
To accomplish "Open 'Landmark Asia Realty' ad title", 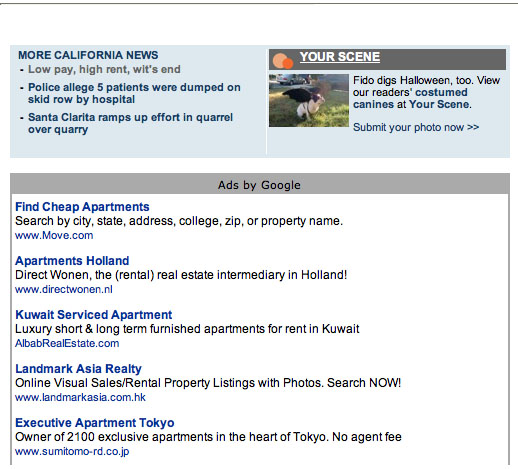I will (78, 369).
